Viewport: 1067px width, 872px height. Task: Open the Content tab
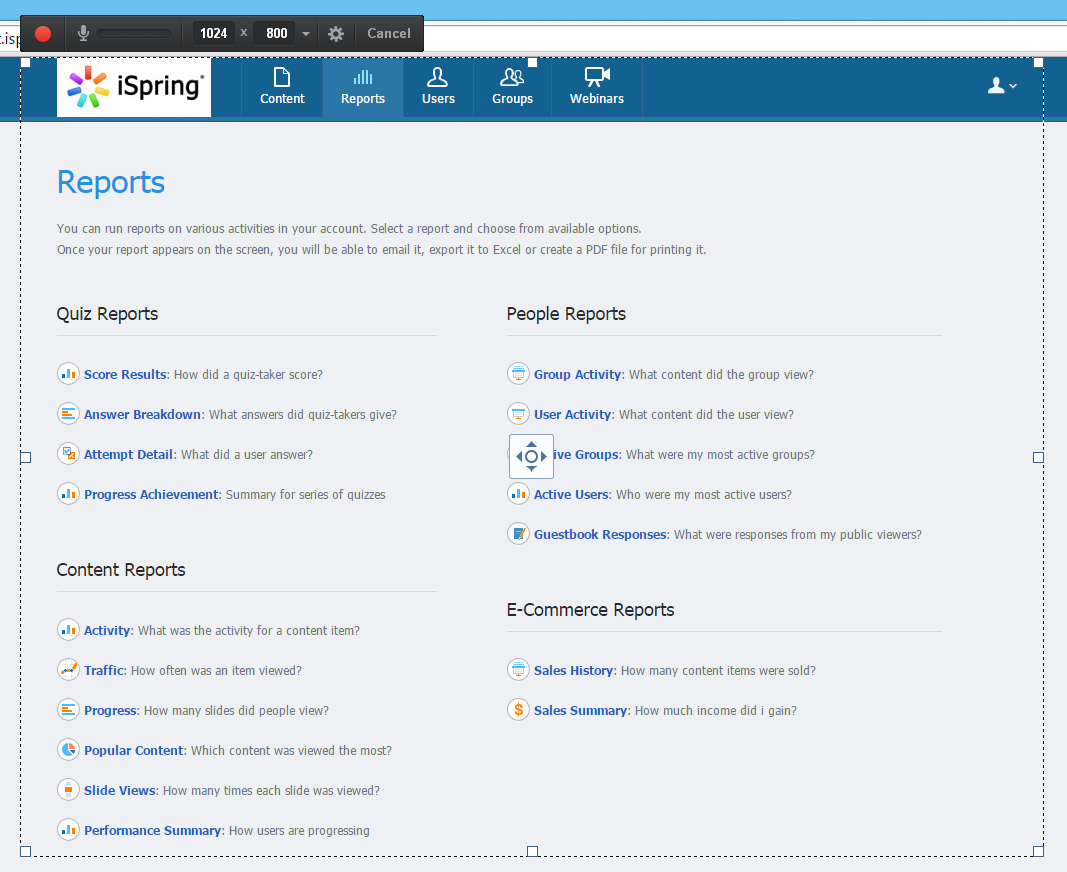(282, 87)
